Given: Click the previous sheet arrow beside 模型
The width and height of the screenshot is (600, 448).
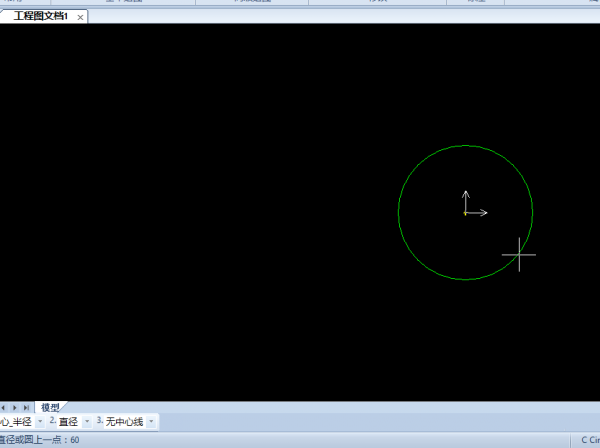Looking at the screenshot, I should point(4,408).
